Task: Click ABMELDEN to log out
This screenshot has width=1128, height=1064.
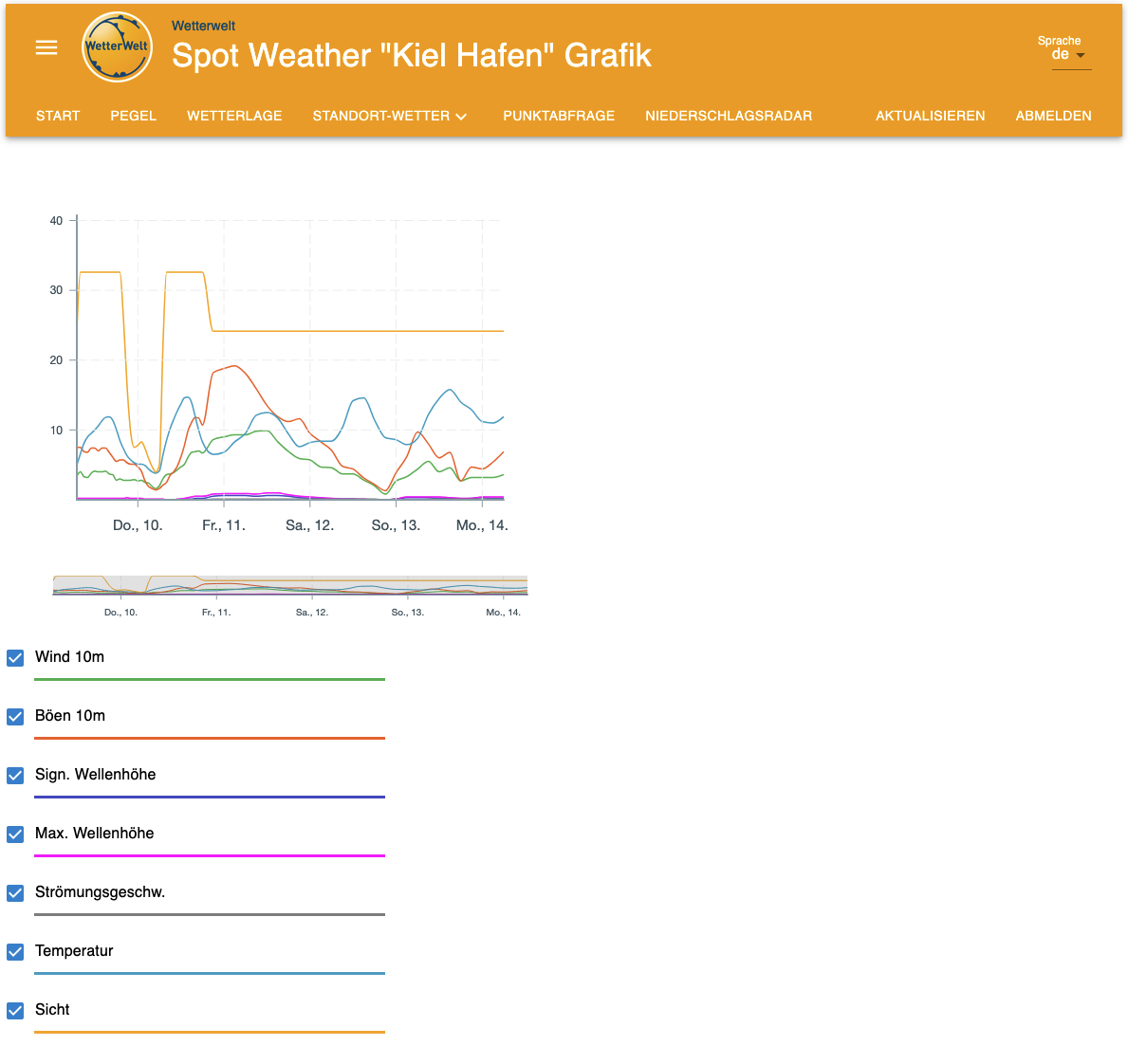Action: coord(1053,116)
